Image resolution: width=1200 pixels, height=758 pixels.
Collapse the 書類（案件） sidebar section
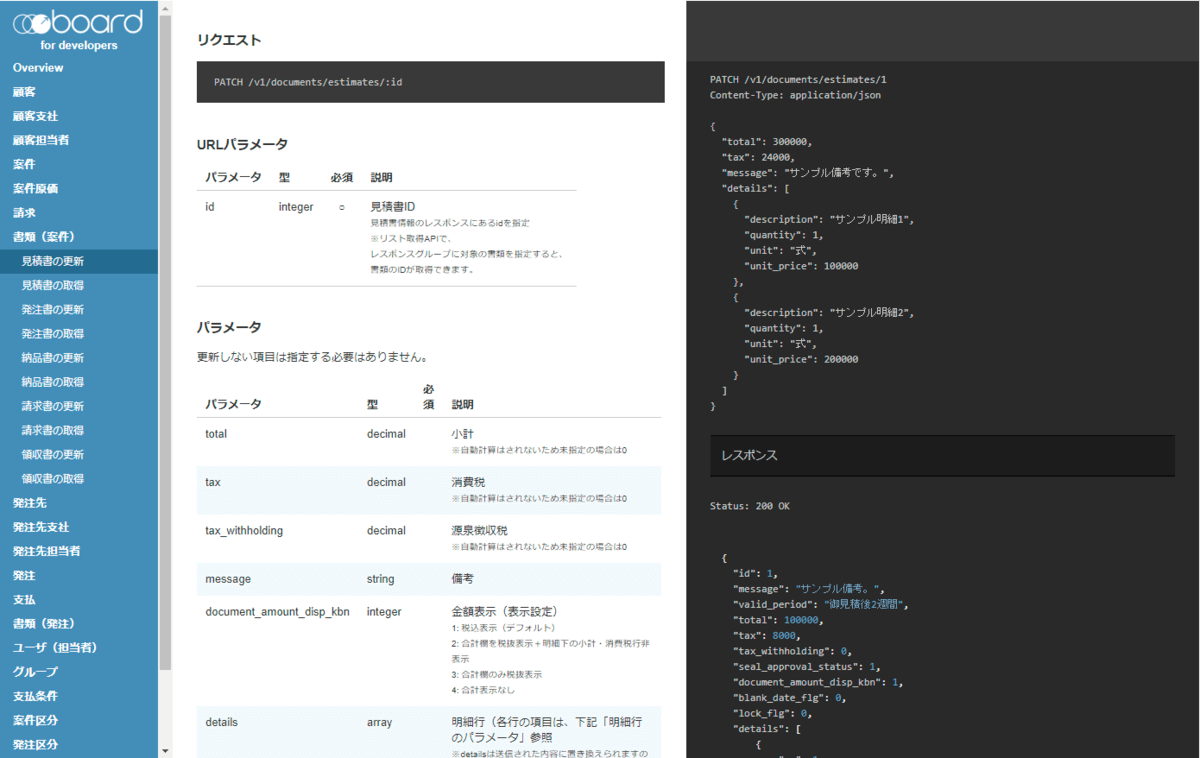pos(44,237)
